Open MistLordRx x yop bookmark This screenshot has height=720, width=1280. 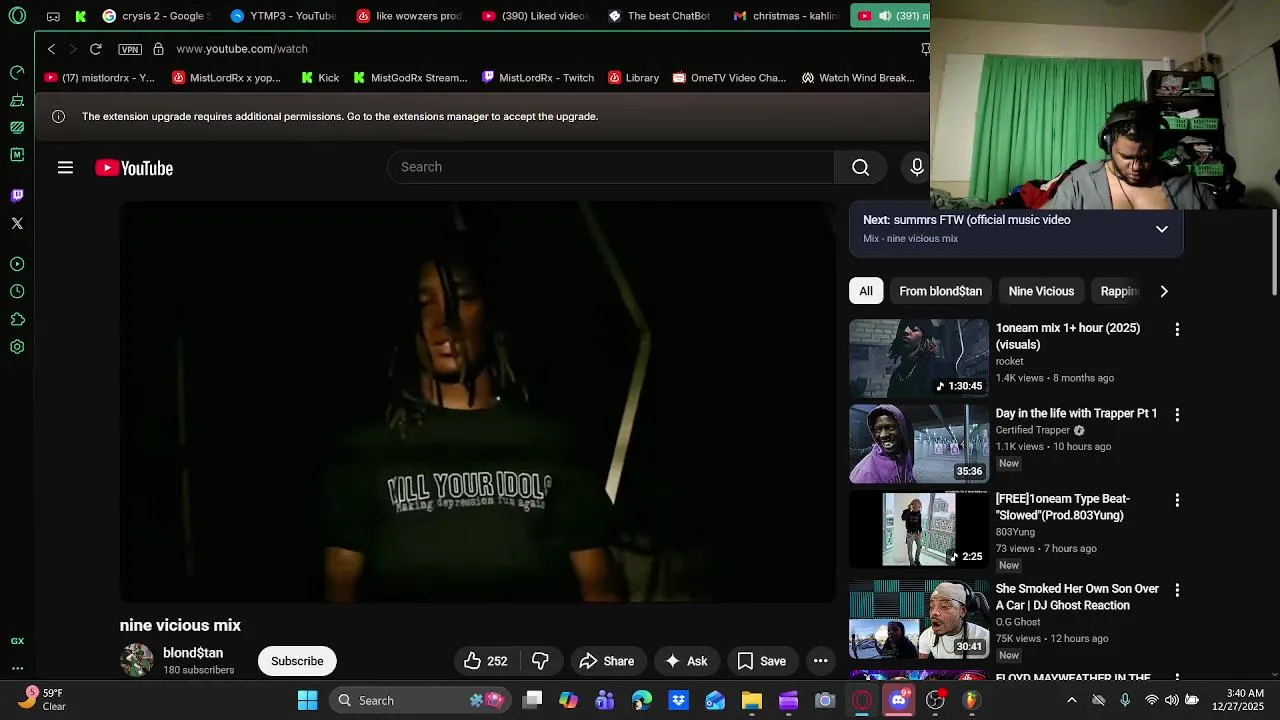coord(226,78)
